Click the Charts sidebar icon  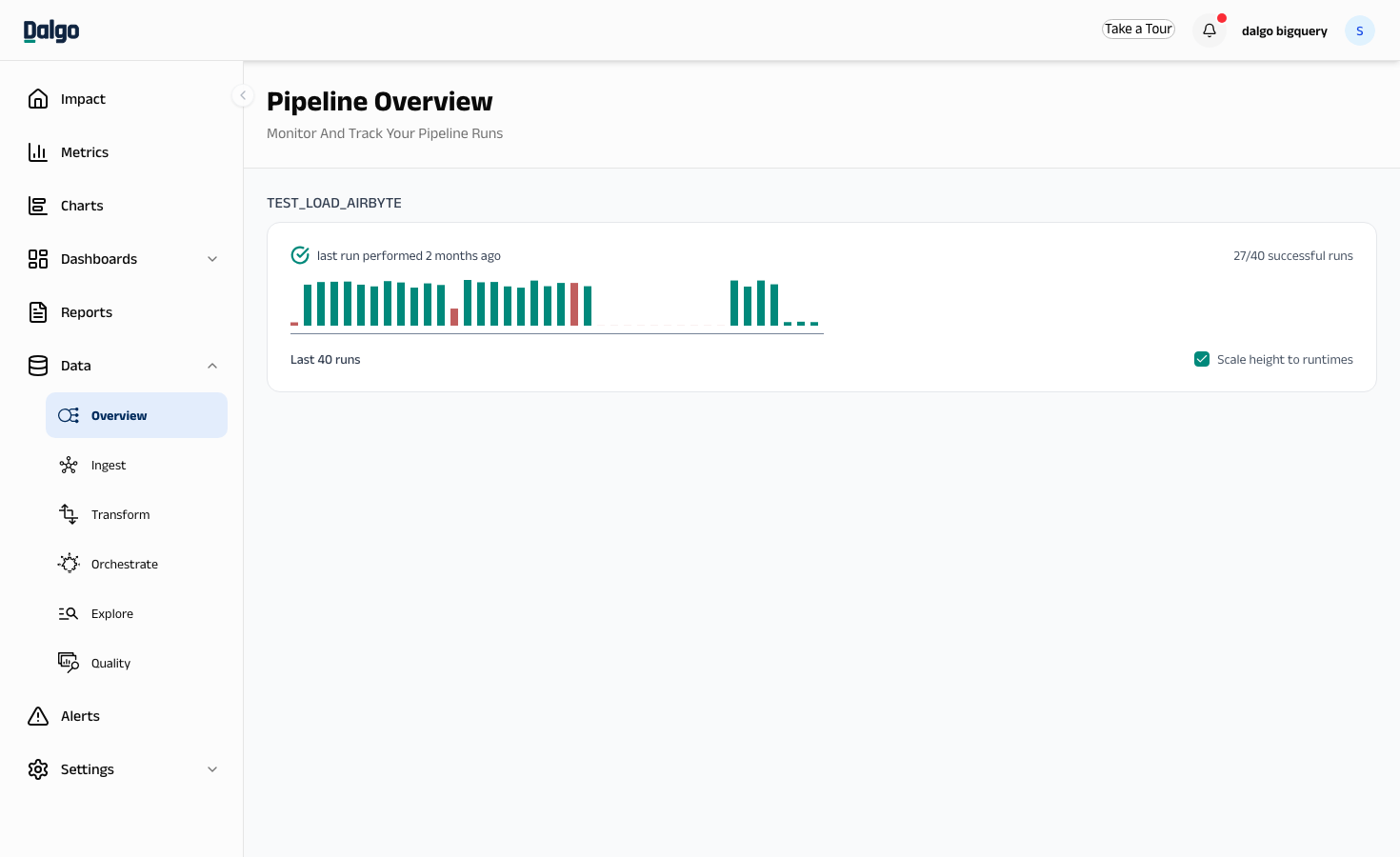pos(38,206)
